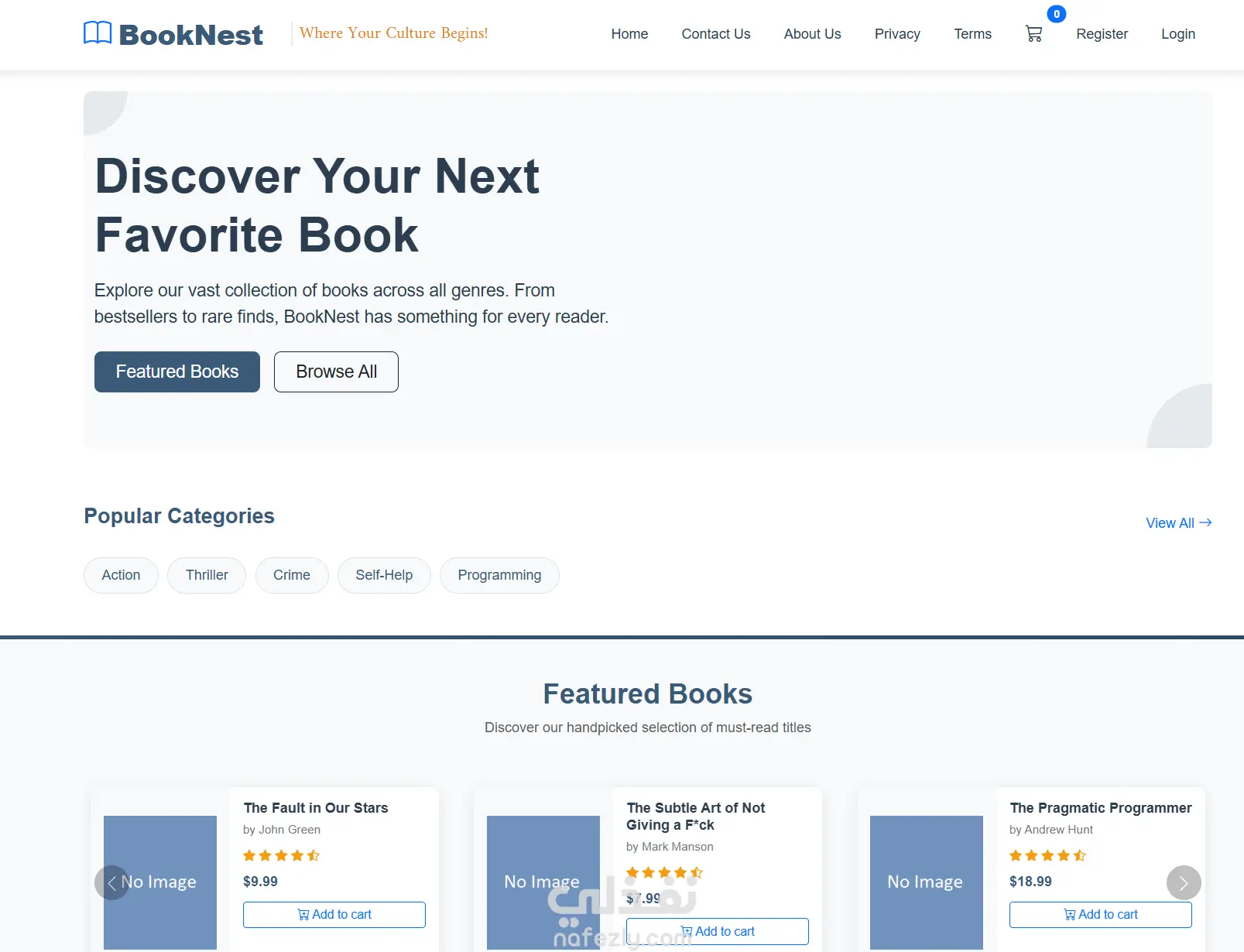Screen dimensions: 1244x952
Task: Click the Featured Books hero button
Action: tap(177, 372)
